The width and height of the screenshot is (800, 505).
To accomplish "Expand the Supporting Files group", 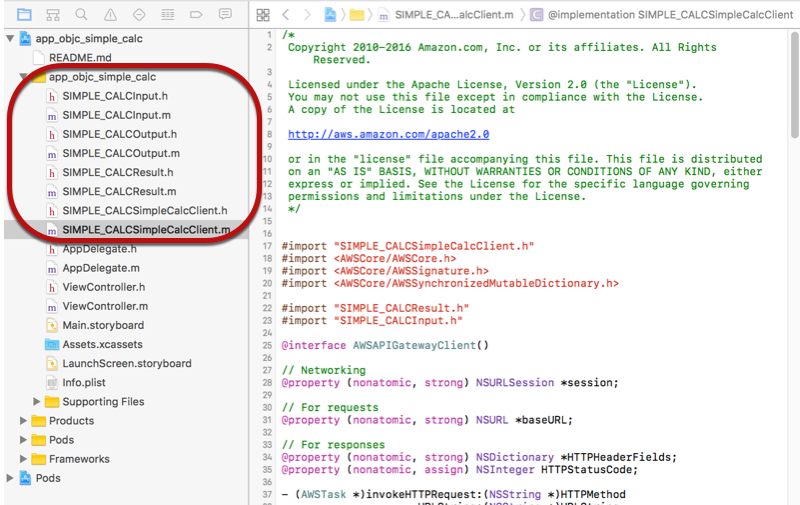I will click(x=38, y=402).
